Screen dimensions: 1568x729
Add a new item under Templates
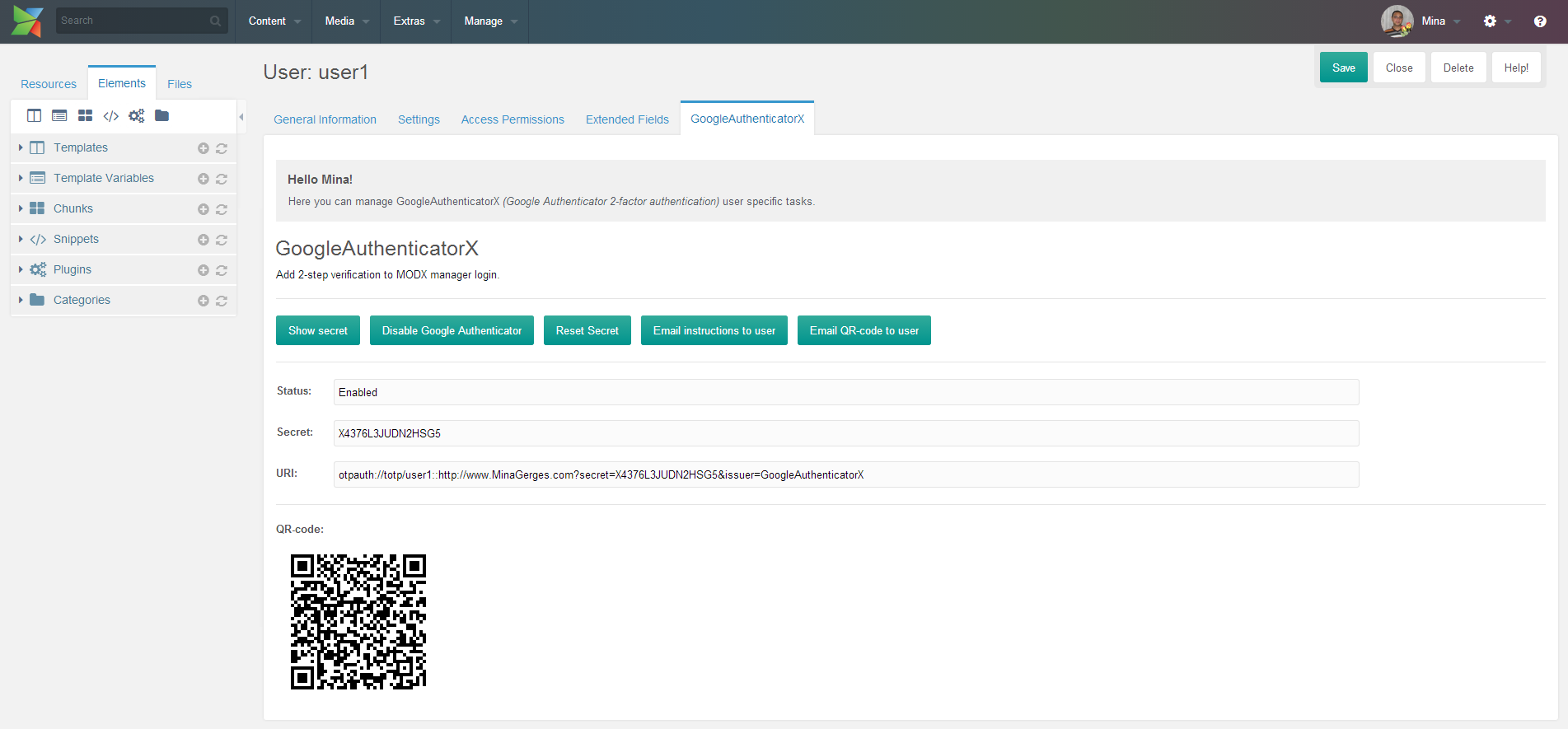coord(204,148)
